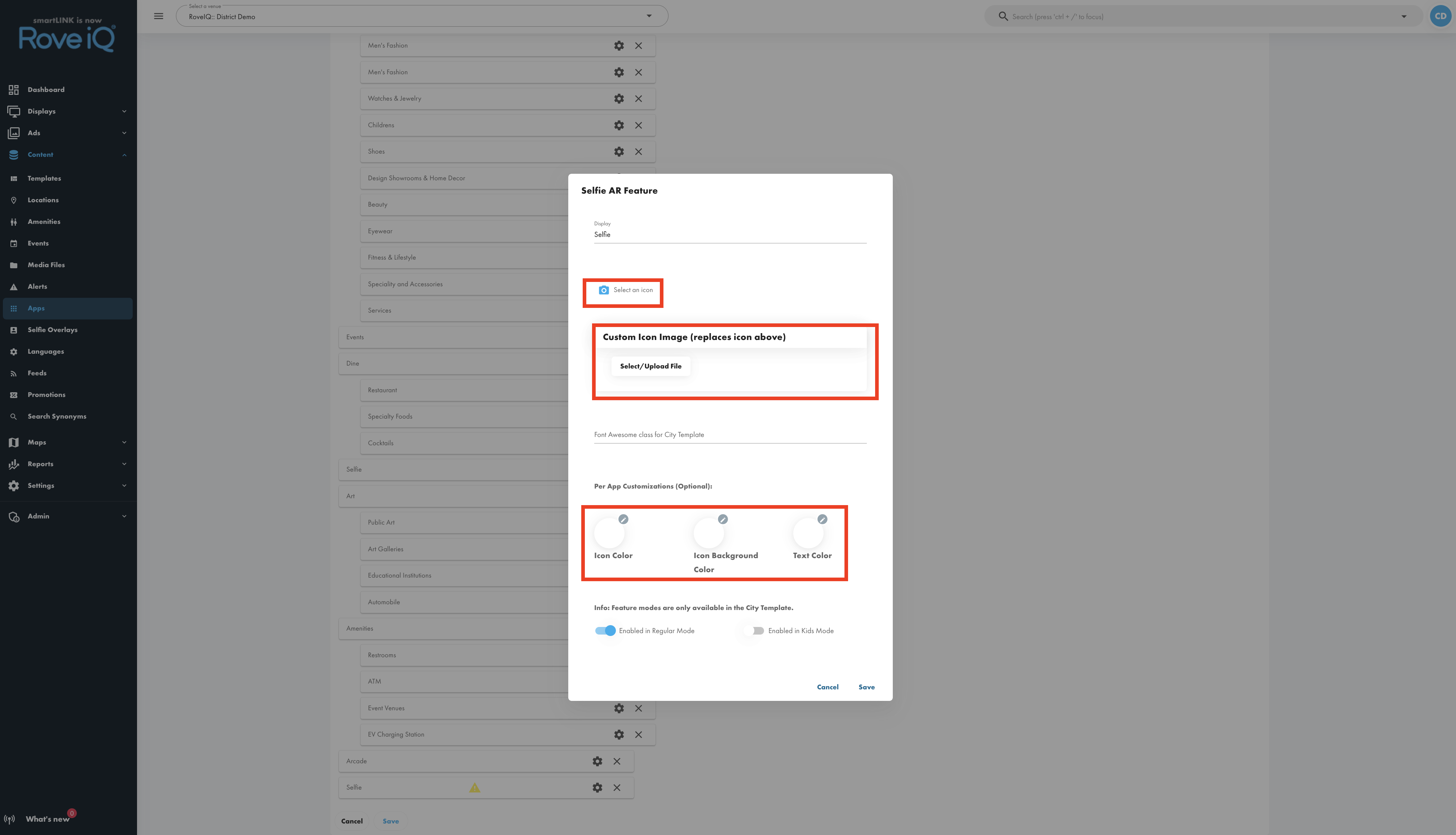
Task: Open Media Files in the sidebar
Action: [x=68, y=265]
